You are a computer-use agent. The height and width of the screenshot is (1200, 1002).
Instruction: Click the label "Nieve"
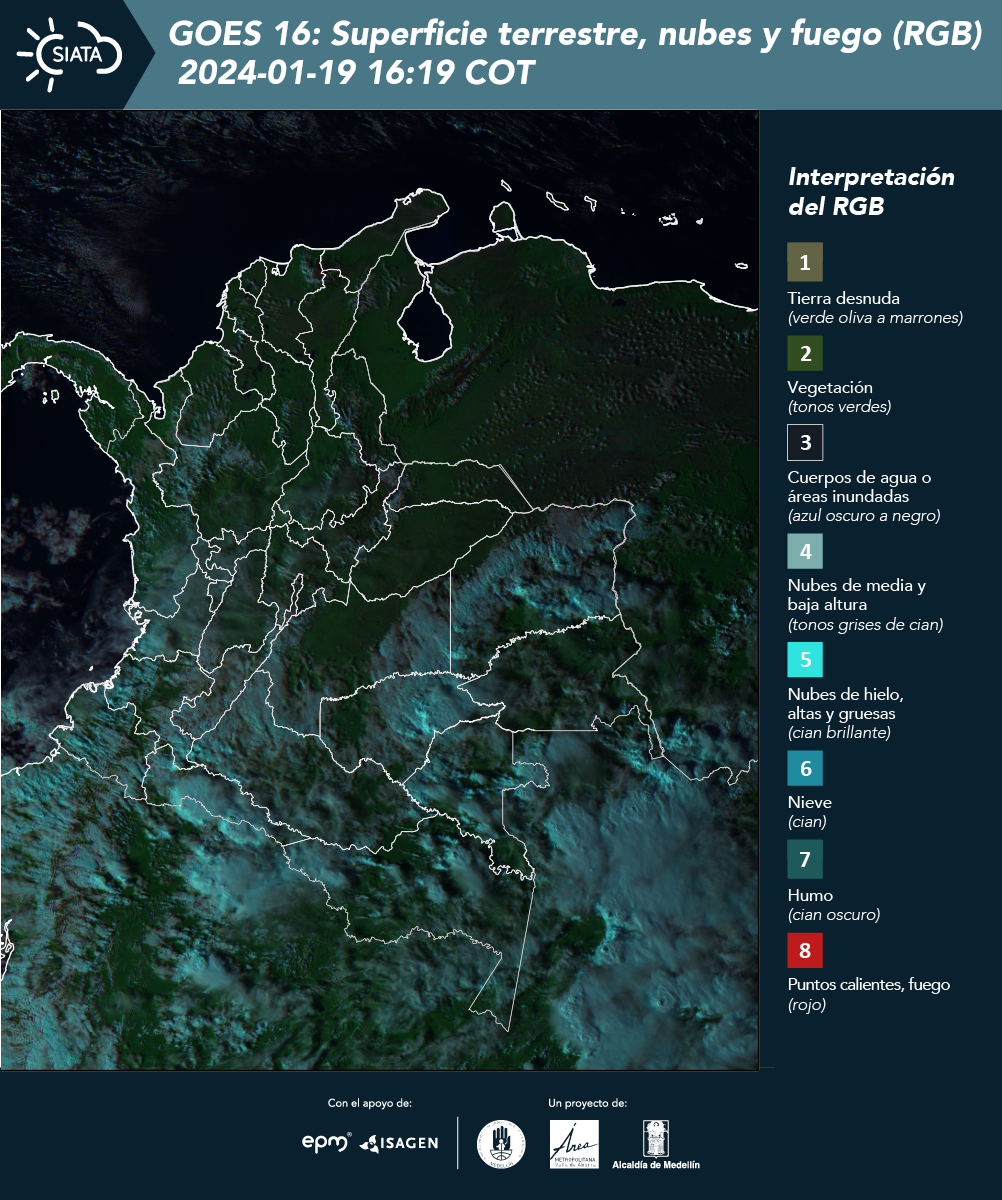[x=809, y=803]
